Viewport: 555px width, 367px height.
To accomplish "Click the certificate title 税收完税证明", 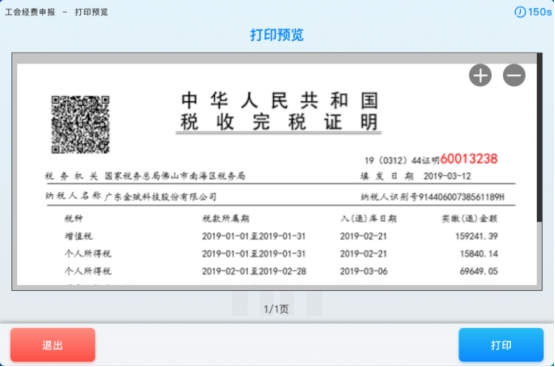I will tap(279, 122).
